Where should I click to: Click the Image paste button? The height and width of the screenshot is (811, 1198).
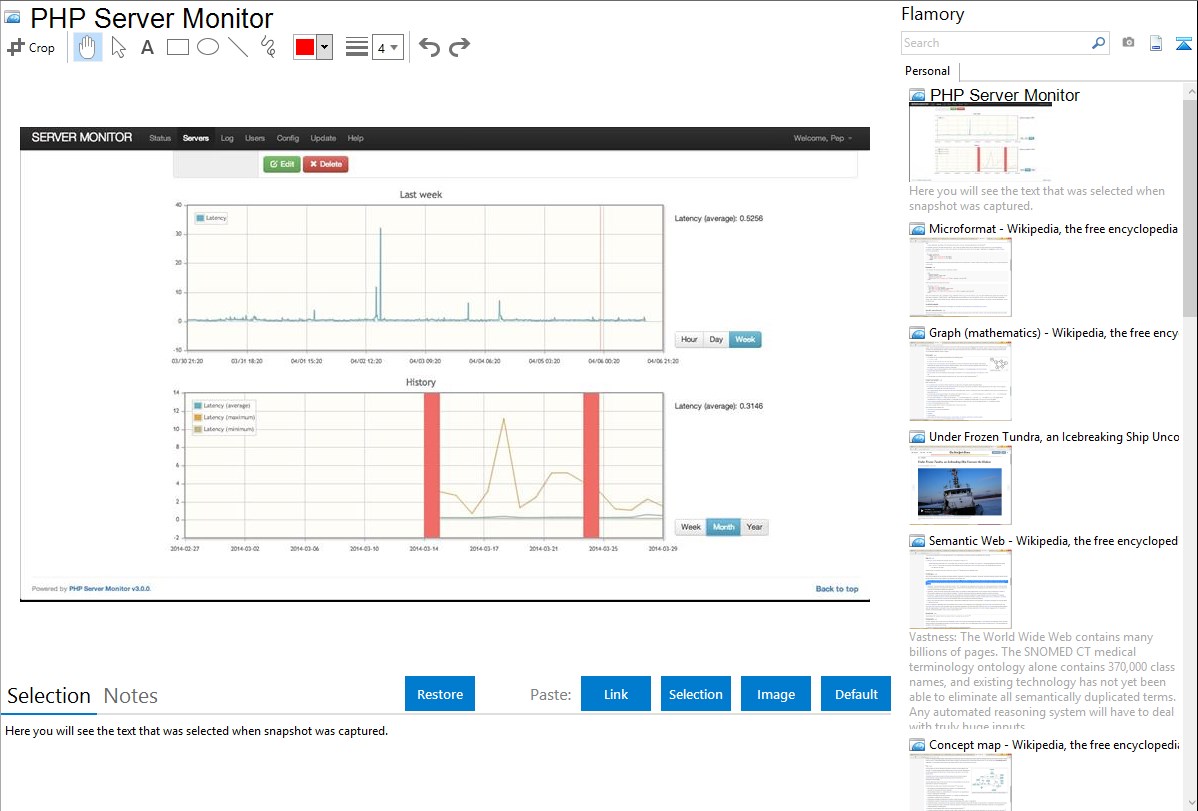point(775,694)
